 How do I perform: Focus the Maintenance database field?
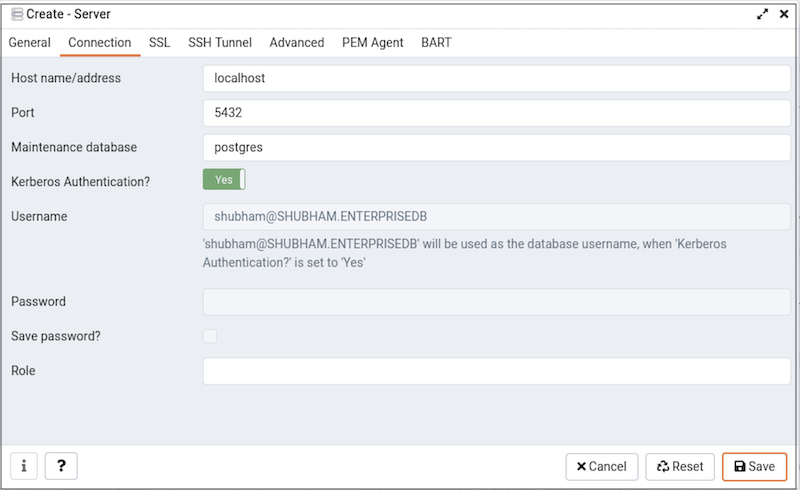496,148
